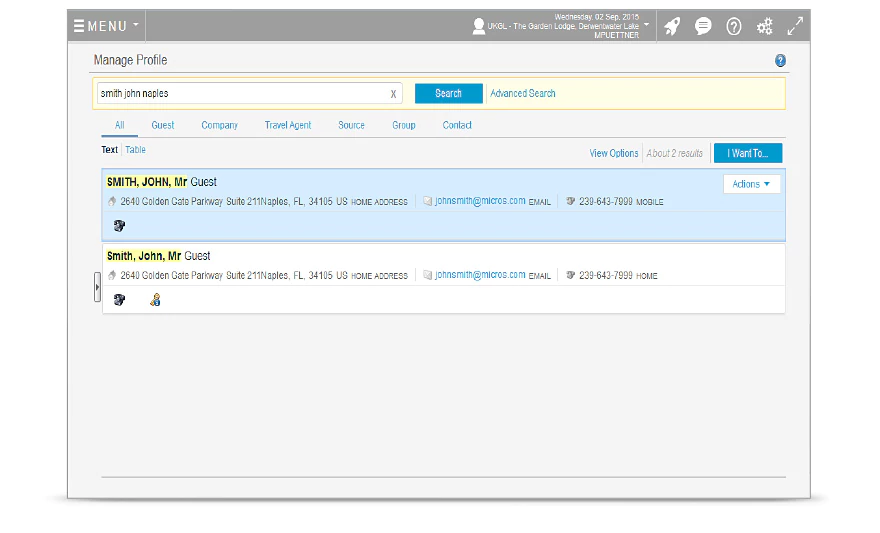
Task: Switch to the Travel Agent tab
Action: click(287, 126)
